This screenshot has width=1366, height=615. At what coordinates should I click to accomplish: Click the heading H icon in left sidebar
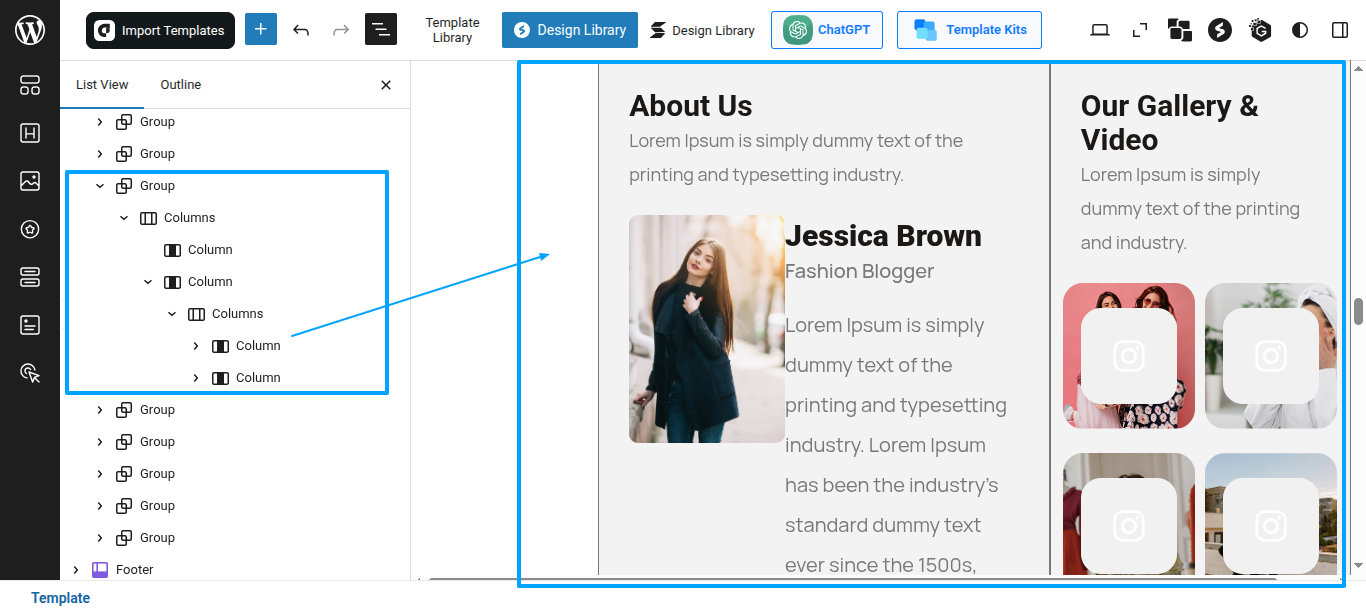(30, 133)
